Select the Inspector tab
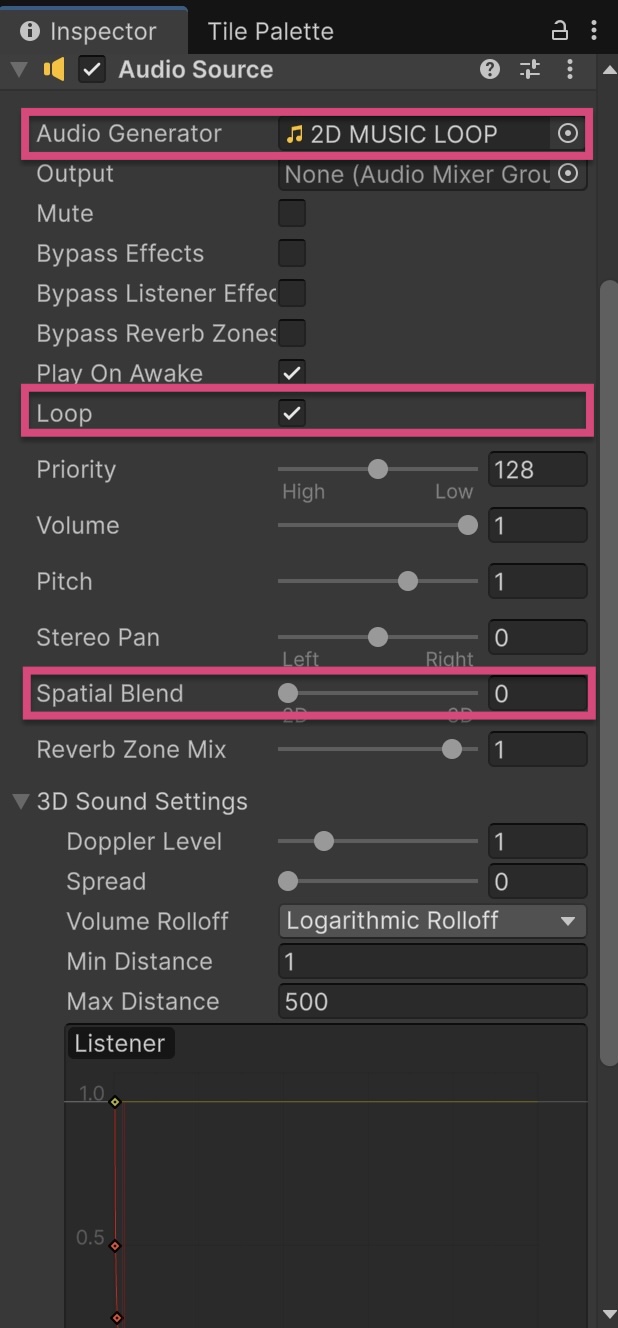618x1328 pixels. click(95, 30)
